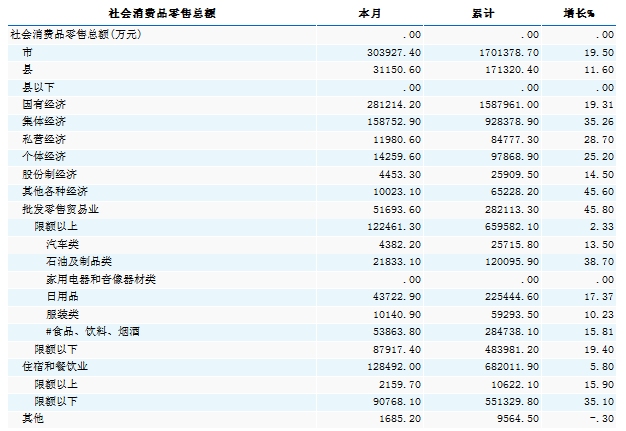Click value 51693.60 for 批发零售贸易业
Image resolution: width=626 pixels, height=431 pixels.
(x=397, y=210)
